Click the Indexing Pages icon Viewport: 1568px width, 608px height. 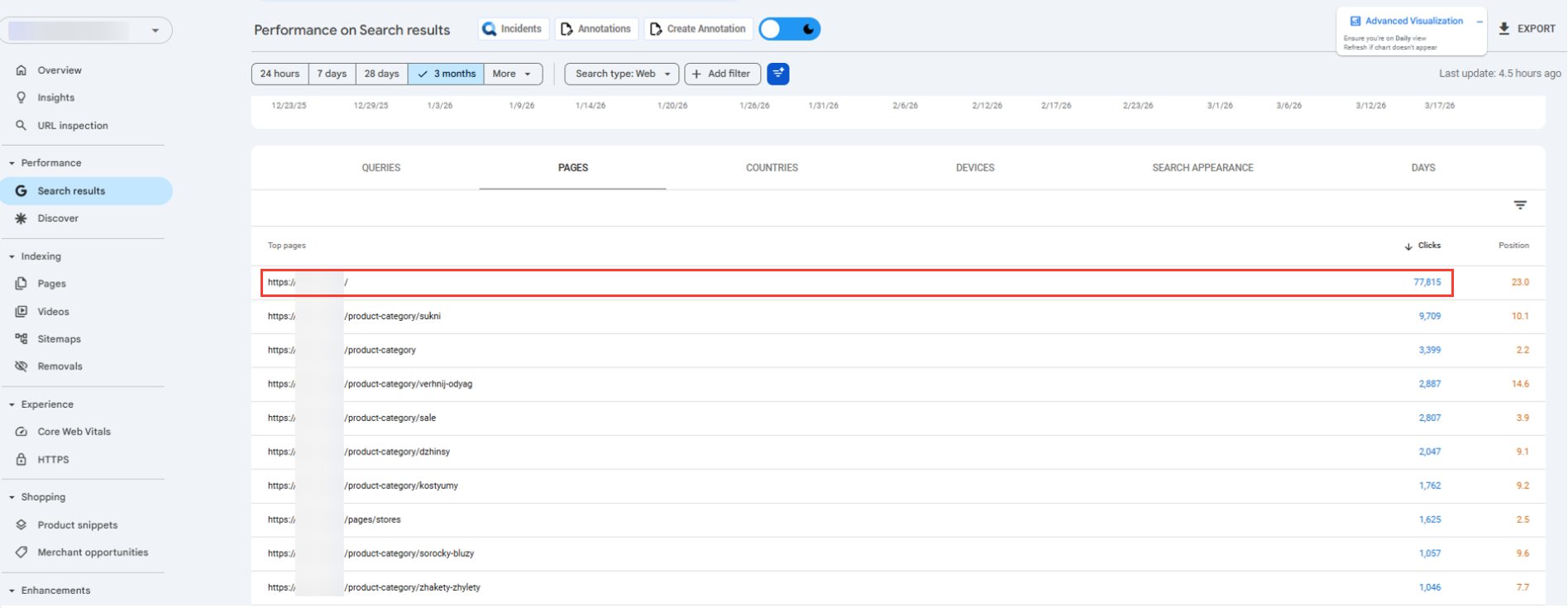22,284
